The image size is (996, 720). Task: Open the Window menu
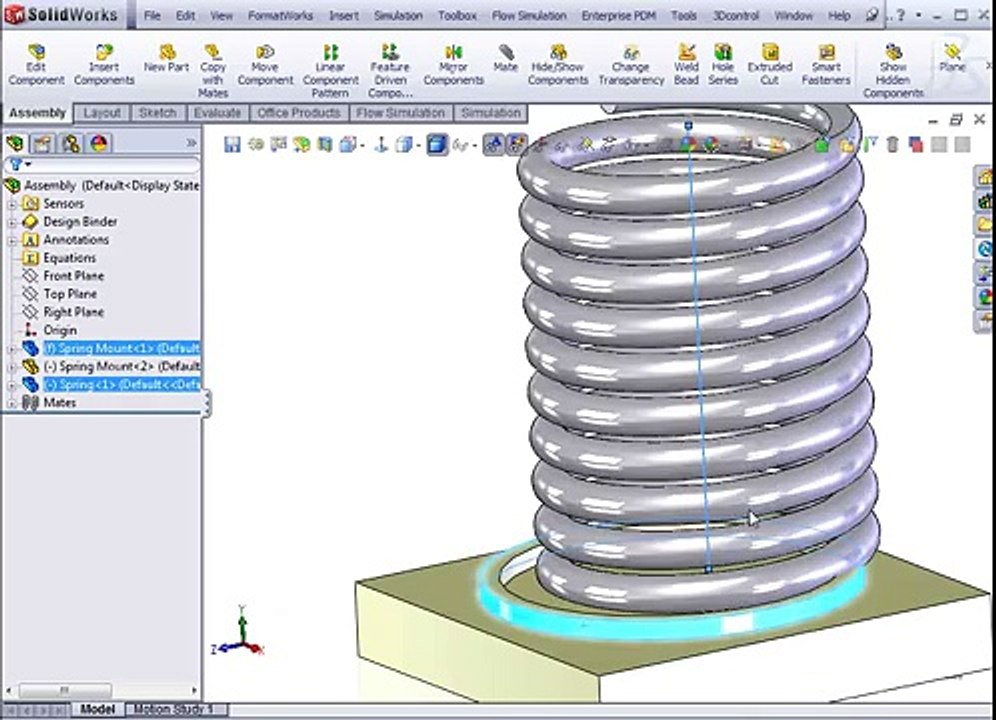point(793,15)
